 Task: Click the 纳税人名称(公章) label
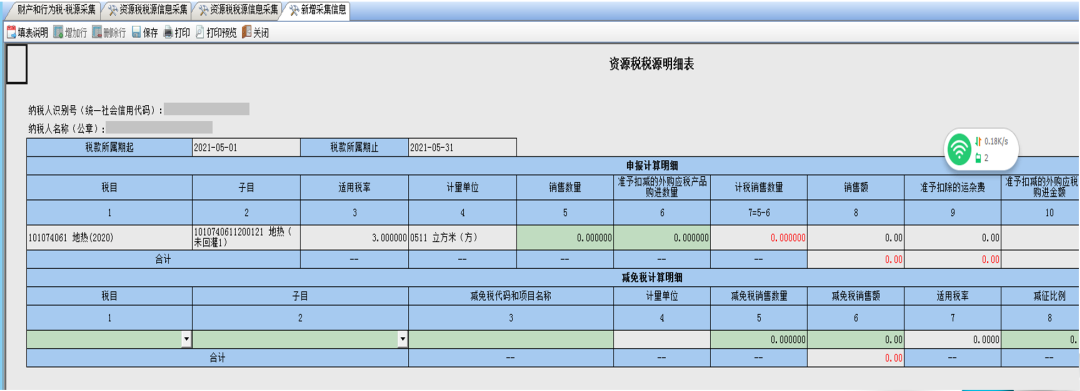(x=67, y=128)
